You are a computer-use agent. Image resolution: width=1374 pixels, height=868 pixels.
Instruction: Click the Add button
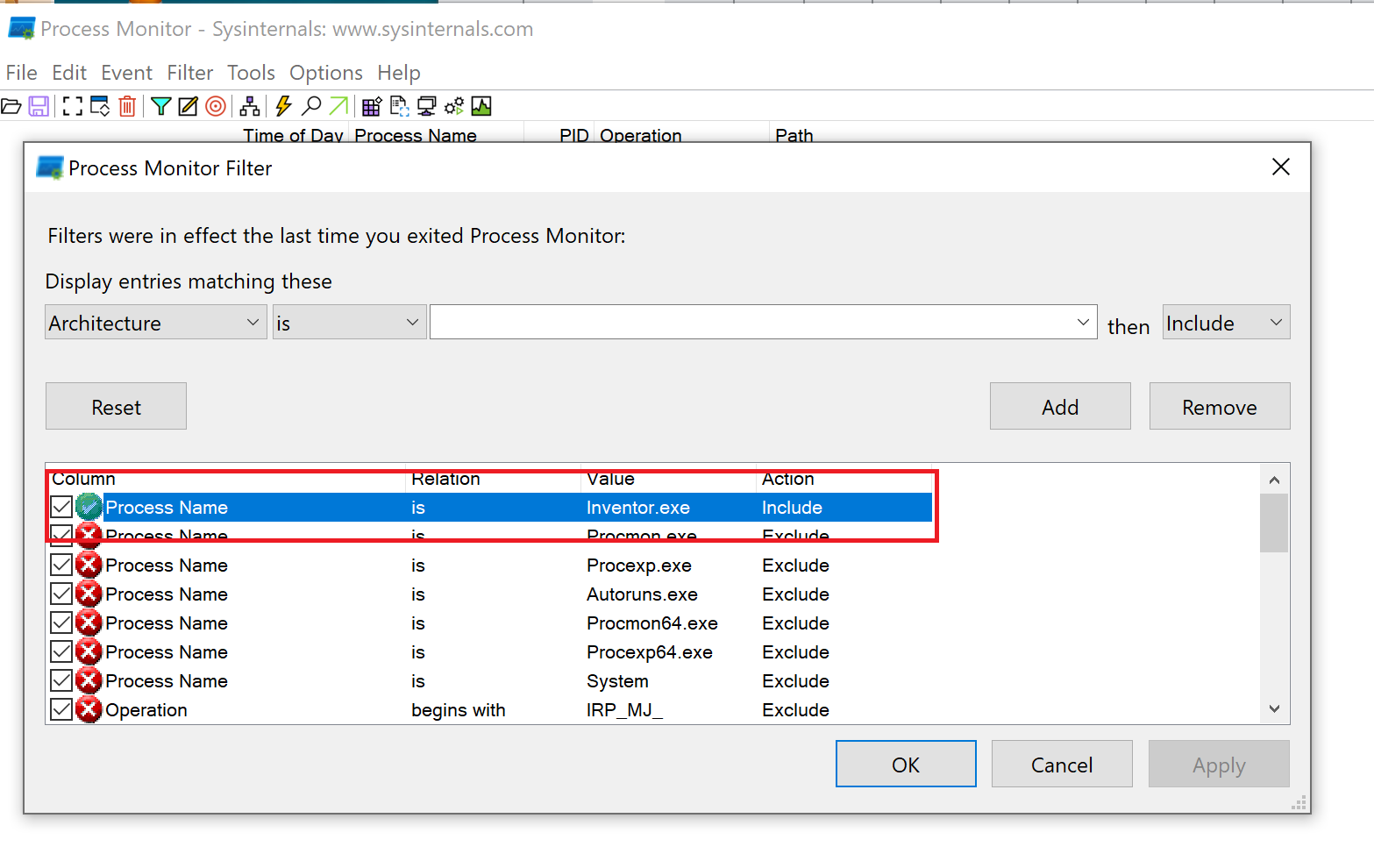[1059, 406]
